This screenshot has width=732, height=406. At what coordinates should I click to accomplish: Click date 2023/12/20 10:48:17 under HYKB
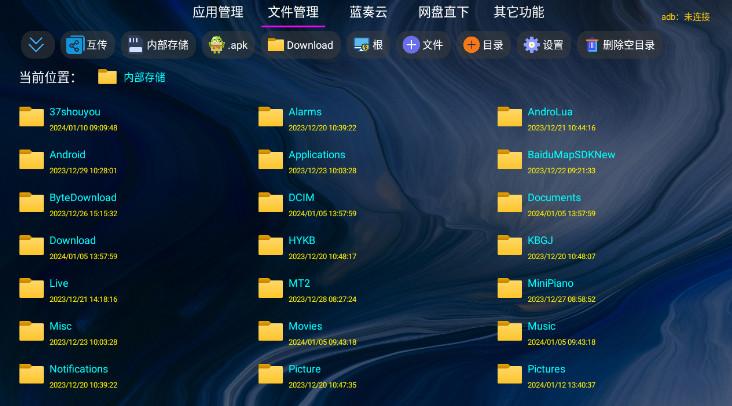[323, 257]
